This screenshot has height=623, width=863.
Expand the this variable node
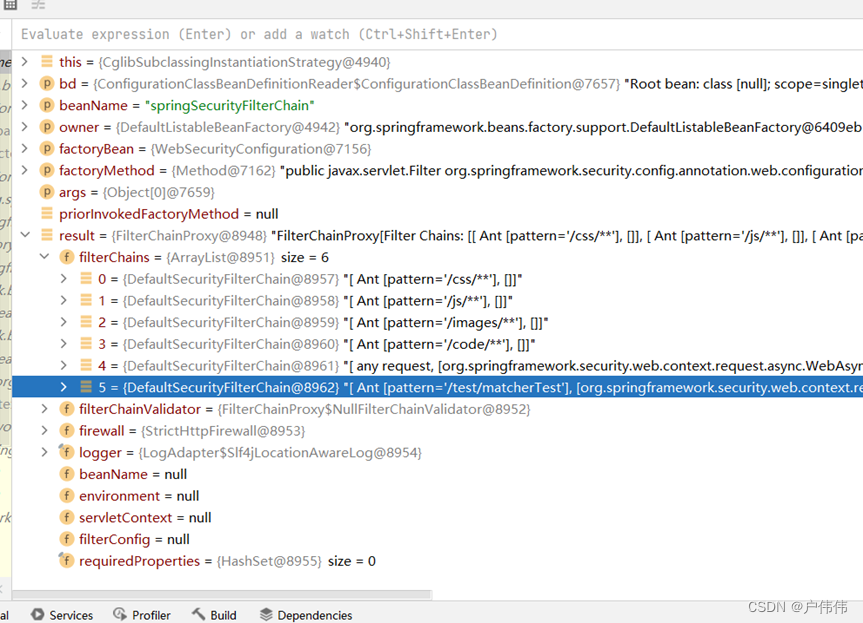(26, 62)
